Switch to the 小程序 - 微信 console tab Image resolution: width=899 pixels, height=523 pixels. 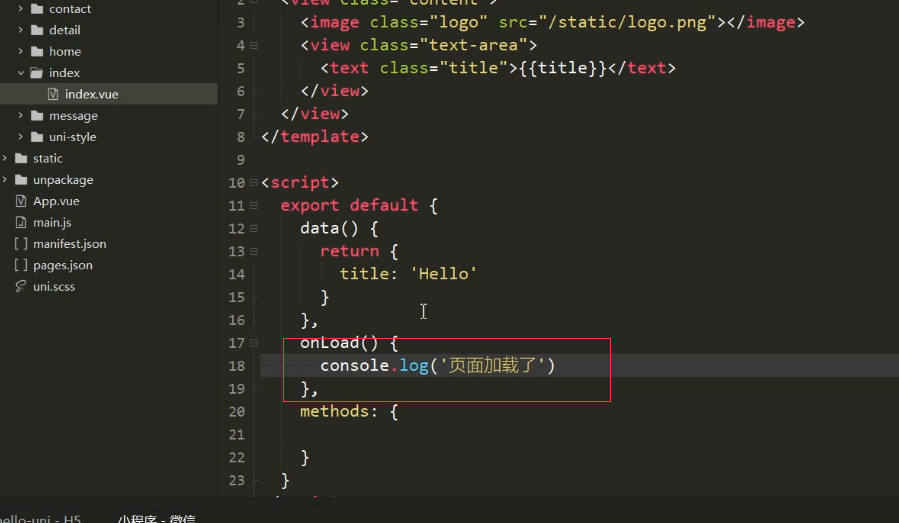point(157,518)
